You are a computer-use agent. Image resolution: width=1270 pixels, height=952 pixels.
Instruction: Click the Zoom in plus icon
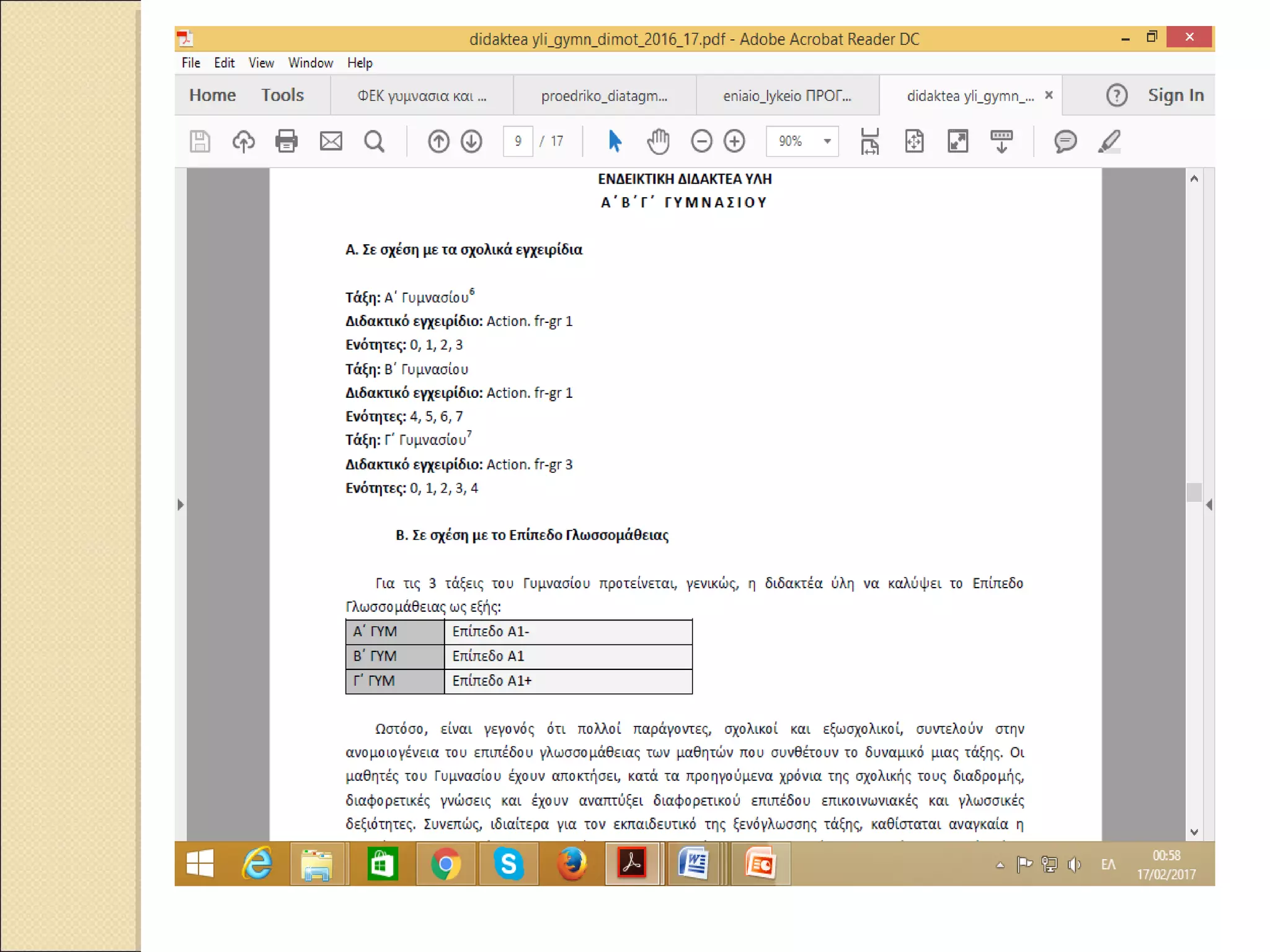(x=735, y=141)
